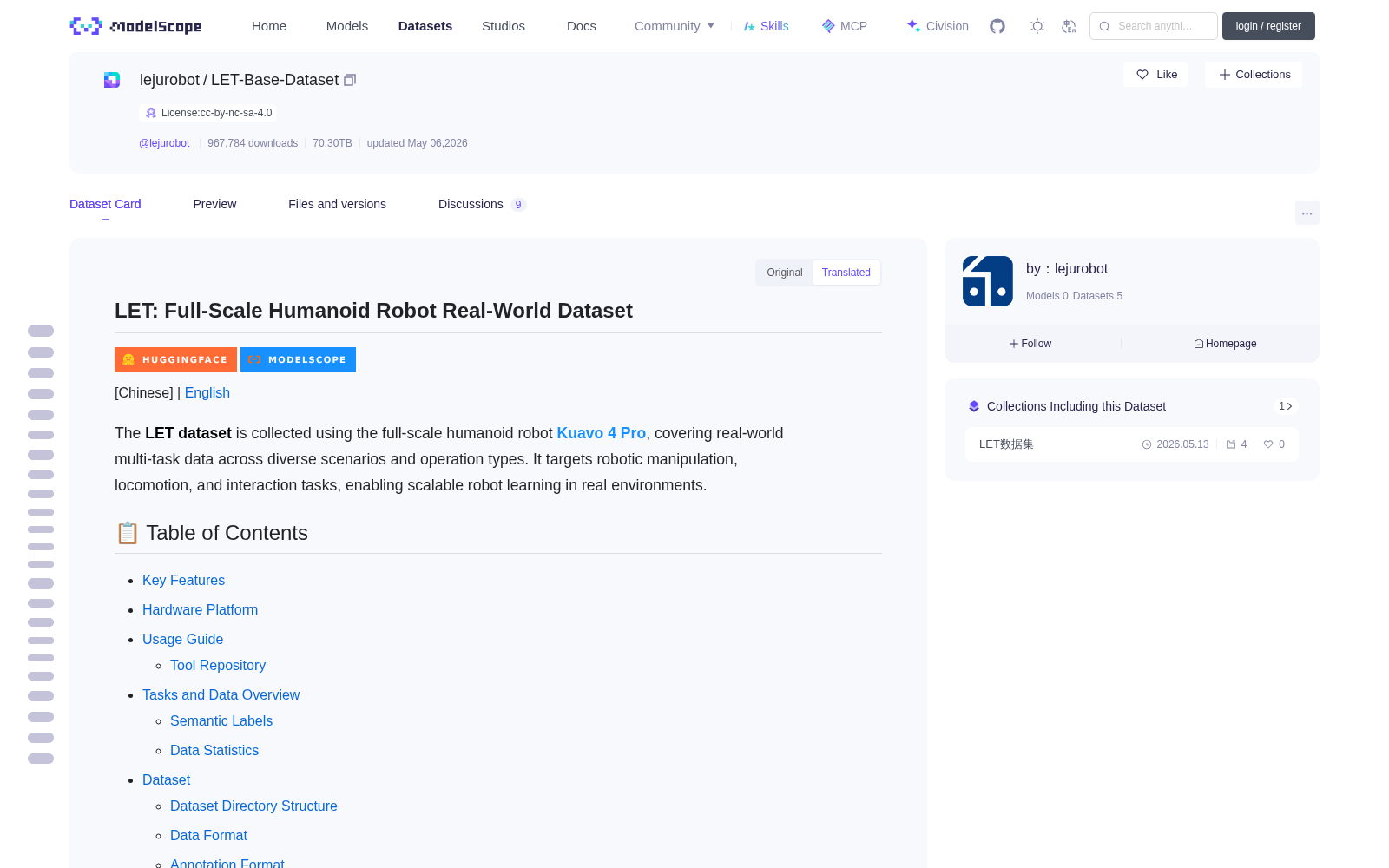Viewport: 1389px width, 868px height.
Task: Jump to Data Statistics section
Action: (214, 750)
